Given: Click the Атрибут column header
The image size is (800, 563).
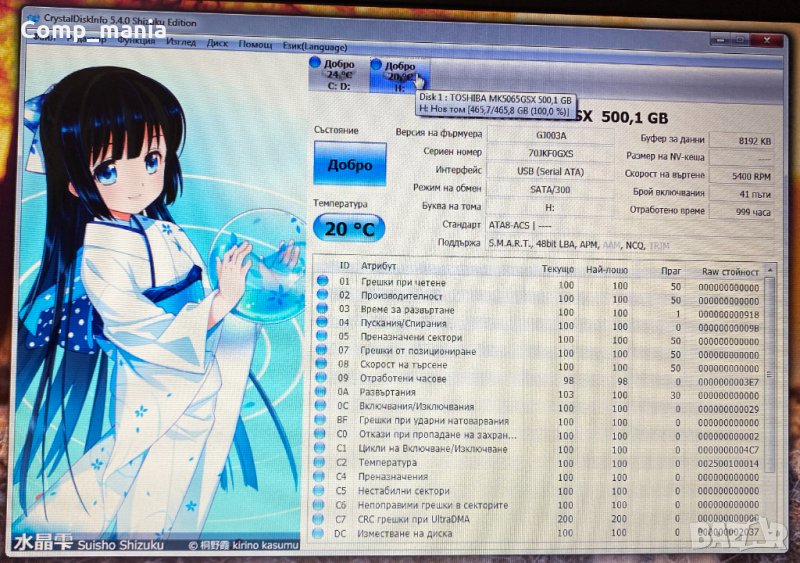Looking at the screenshot, I should tap(379, 267).
